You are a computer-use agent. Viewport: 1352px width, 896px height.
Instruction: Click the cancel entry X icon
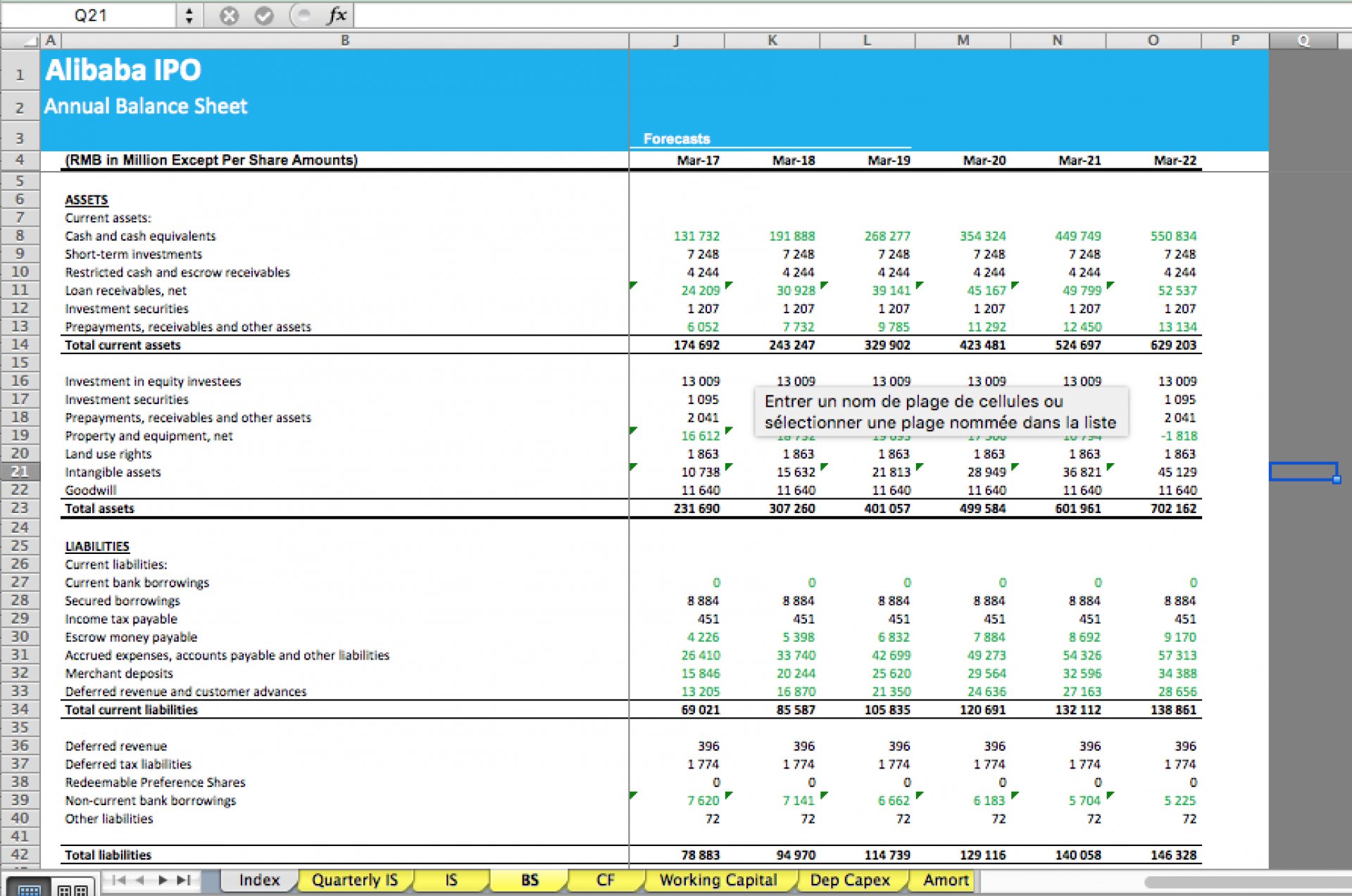(229, 15)
